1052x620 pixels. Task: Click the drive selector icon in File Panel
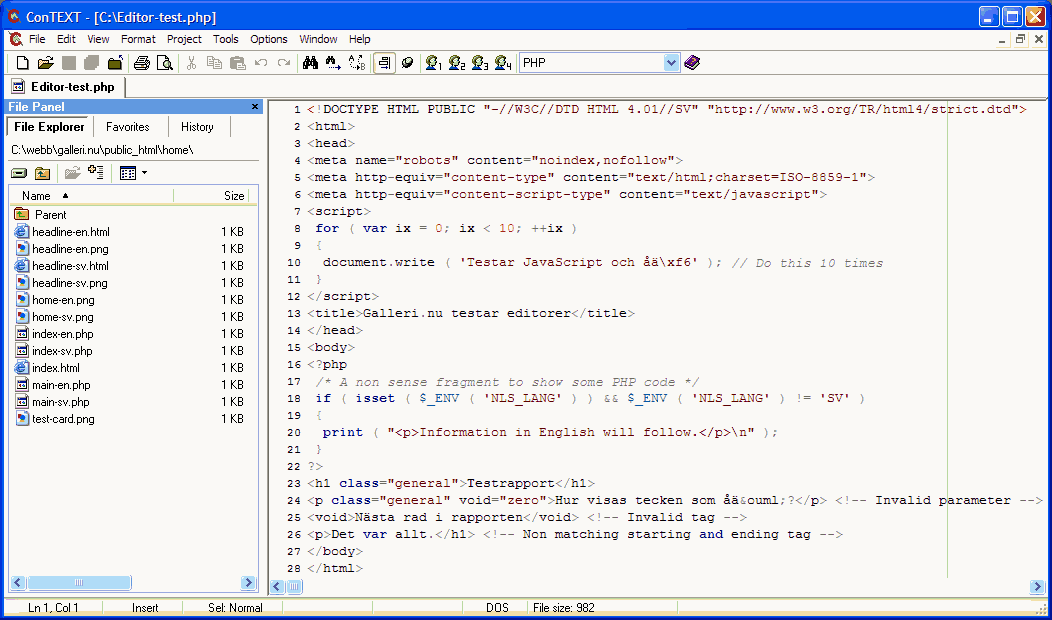19,173
